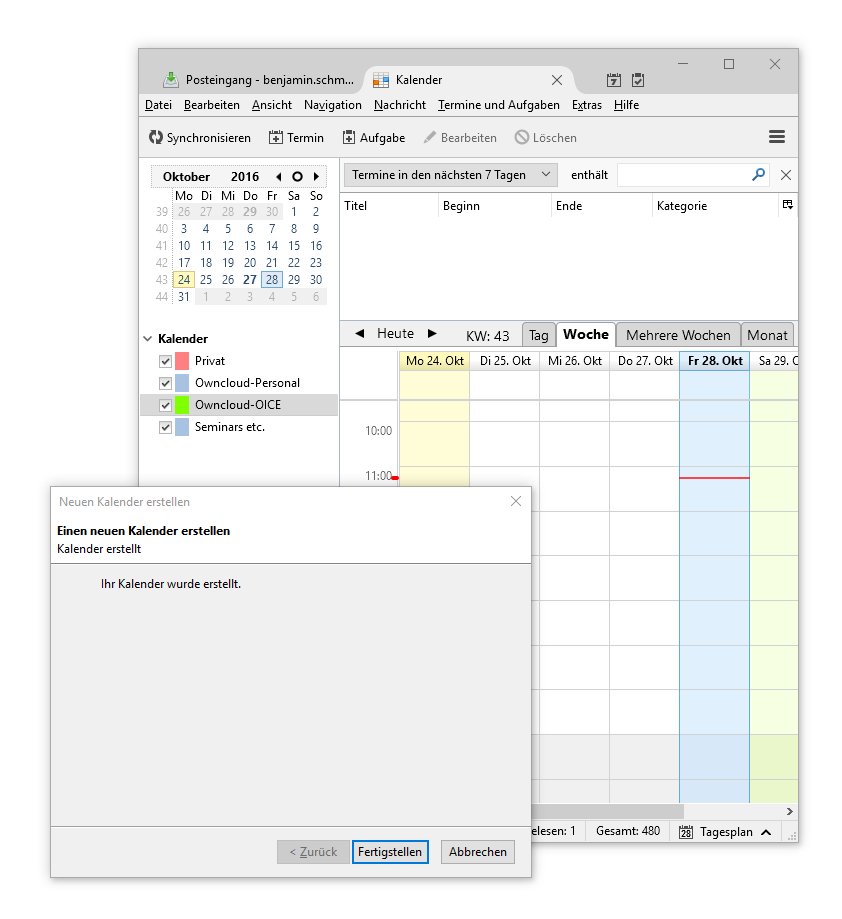Click the Fertigstellen button
842x919 pixels.
390,852
